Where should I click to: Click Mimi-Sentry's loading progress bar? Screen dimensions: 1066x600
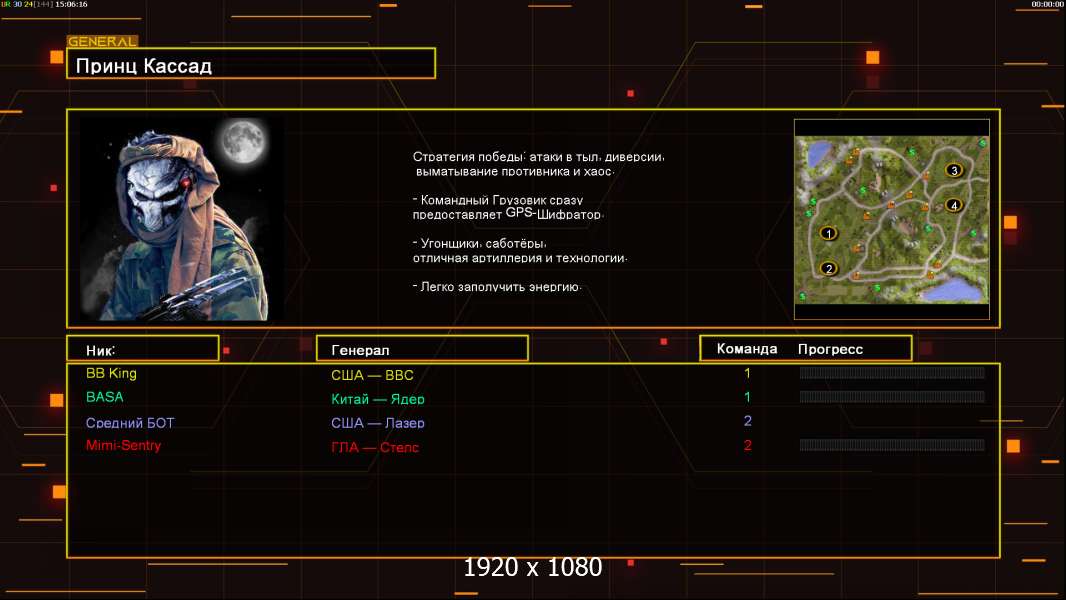pos(892,445)
